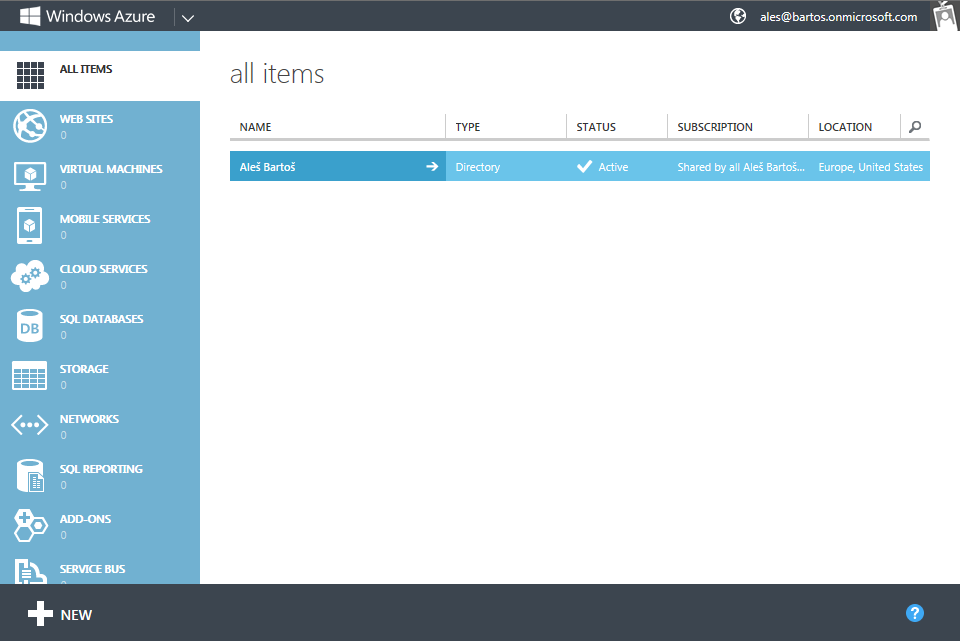Open the Virtual Machines monitor icon
The width and height of the screenshot is (960, 641).
tap(30, 176)
